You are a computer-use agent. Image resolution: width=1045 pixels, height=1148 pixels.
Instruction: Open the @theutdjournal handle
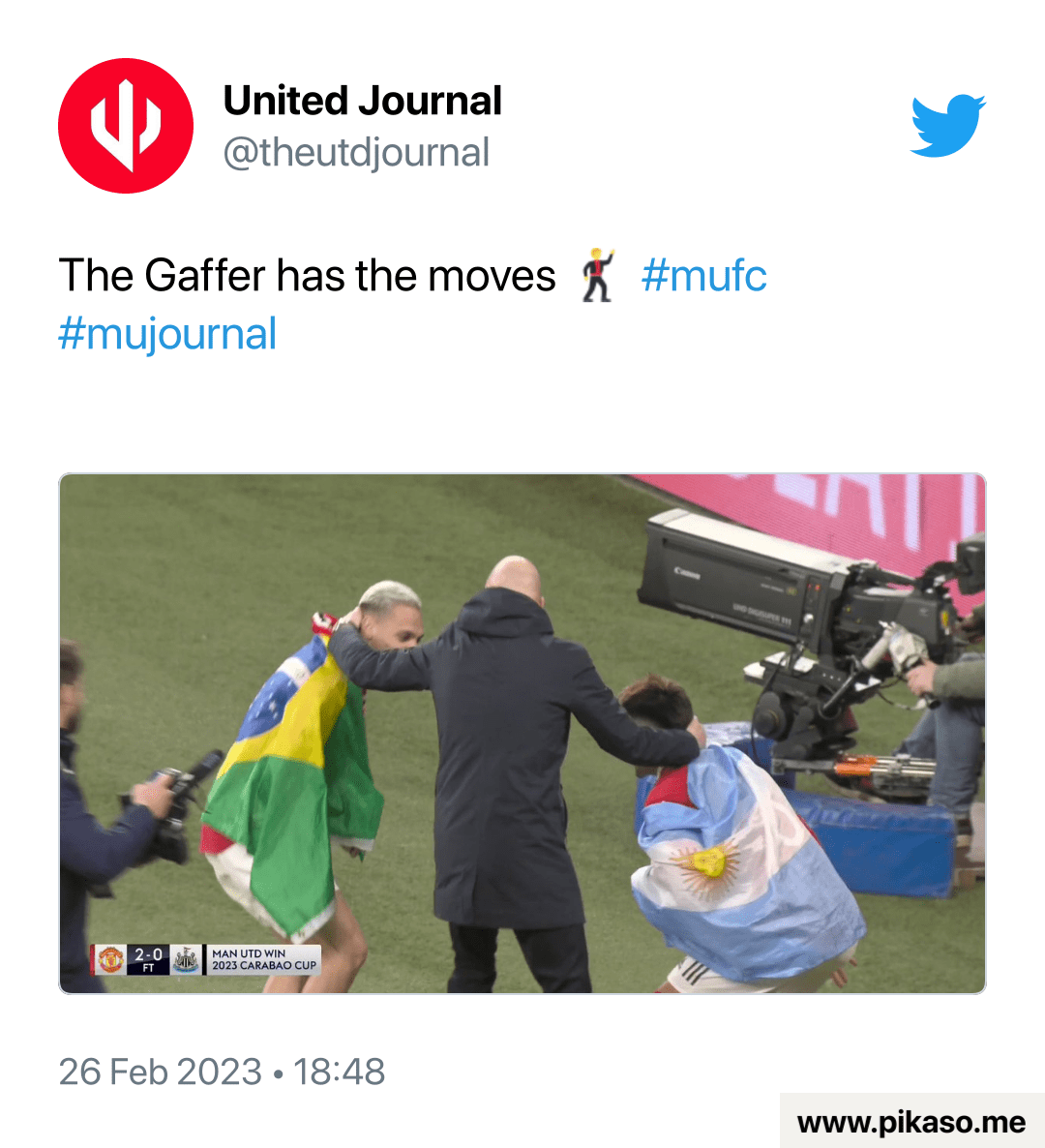(x=356, y=153)
